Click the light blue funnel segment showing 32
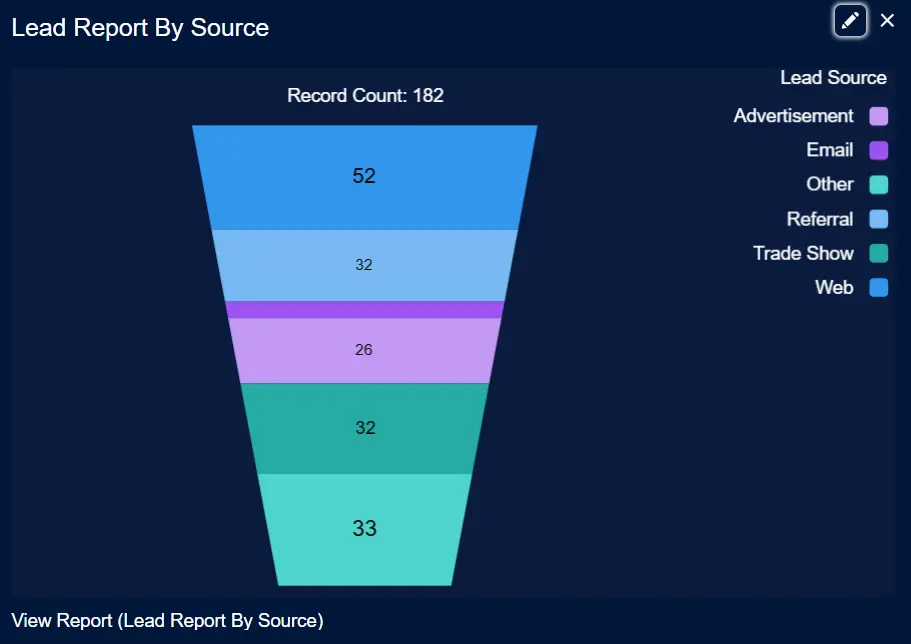 pos(364,265)
